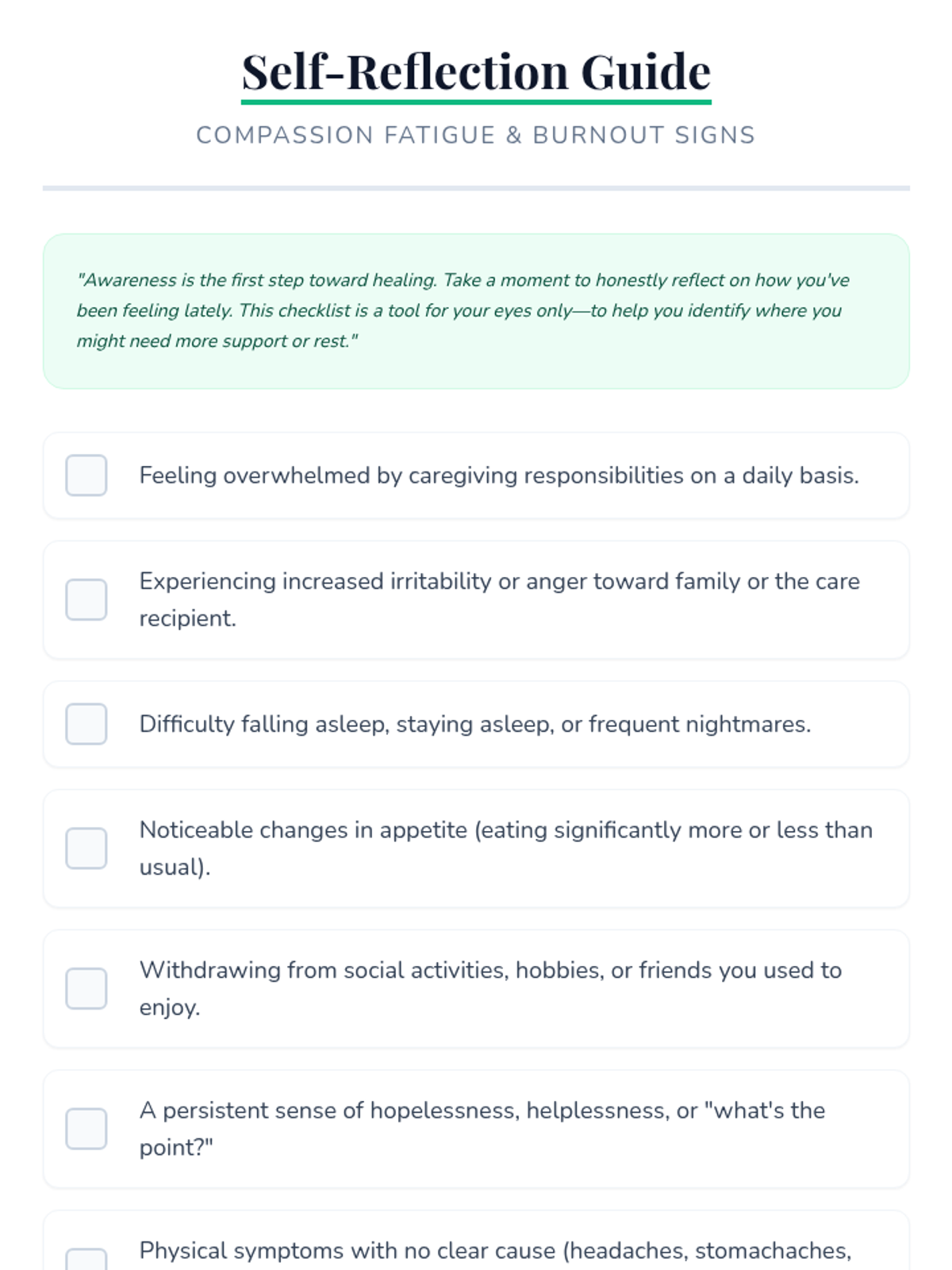Mark the 'Difficulty falling asleep' checkbox
Screen dimensions: 952x1270
click(86, 724)
